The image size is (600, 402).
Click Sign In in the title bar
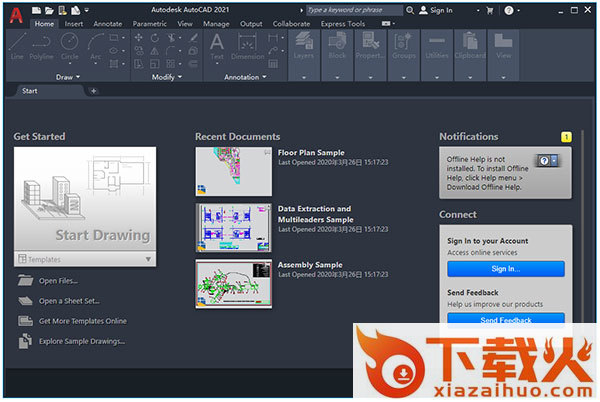click(x=436, y=10)
